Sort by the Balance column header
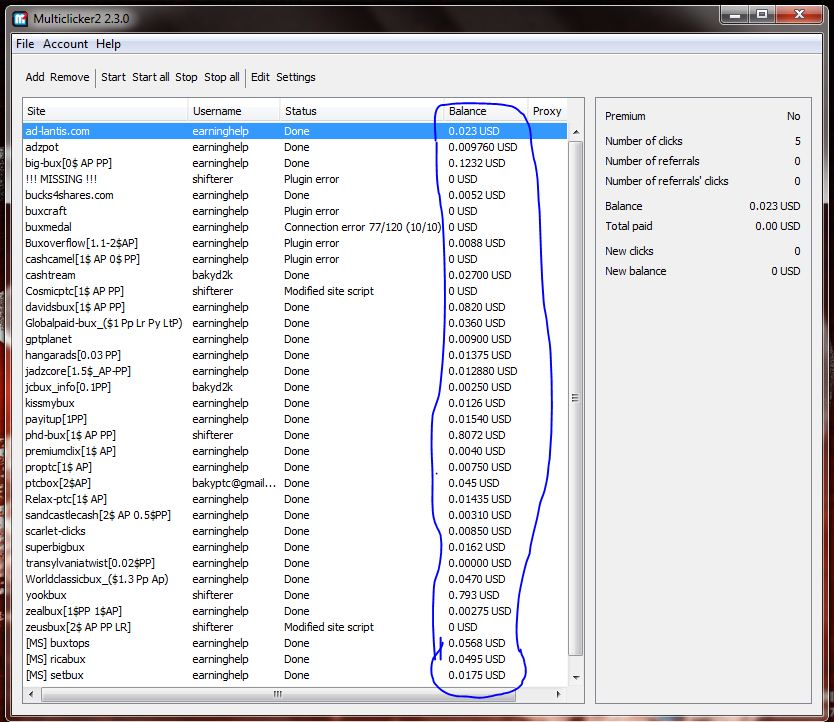 (x=486, y=111)
